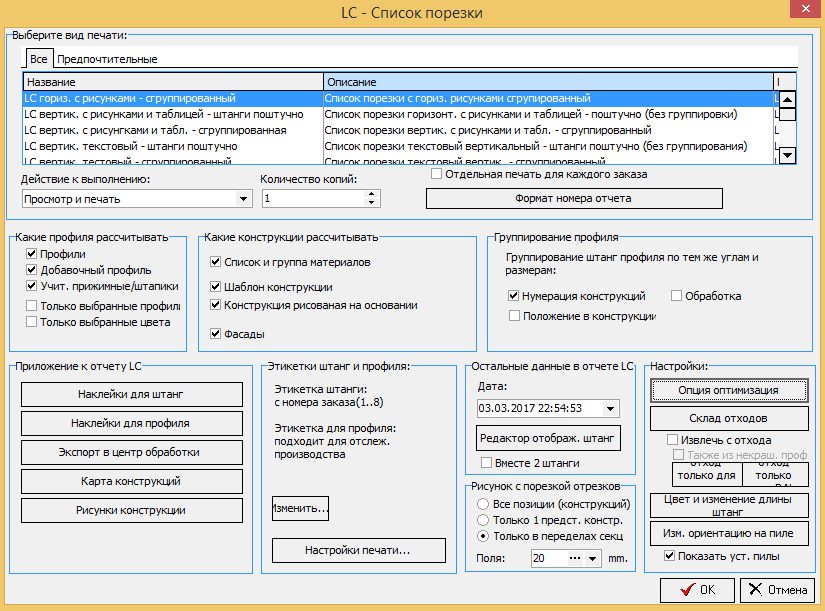Select Только 1 предст. констр. radio button
825x611 pixels.
(x=483, y=520)
